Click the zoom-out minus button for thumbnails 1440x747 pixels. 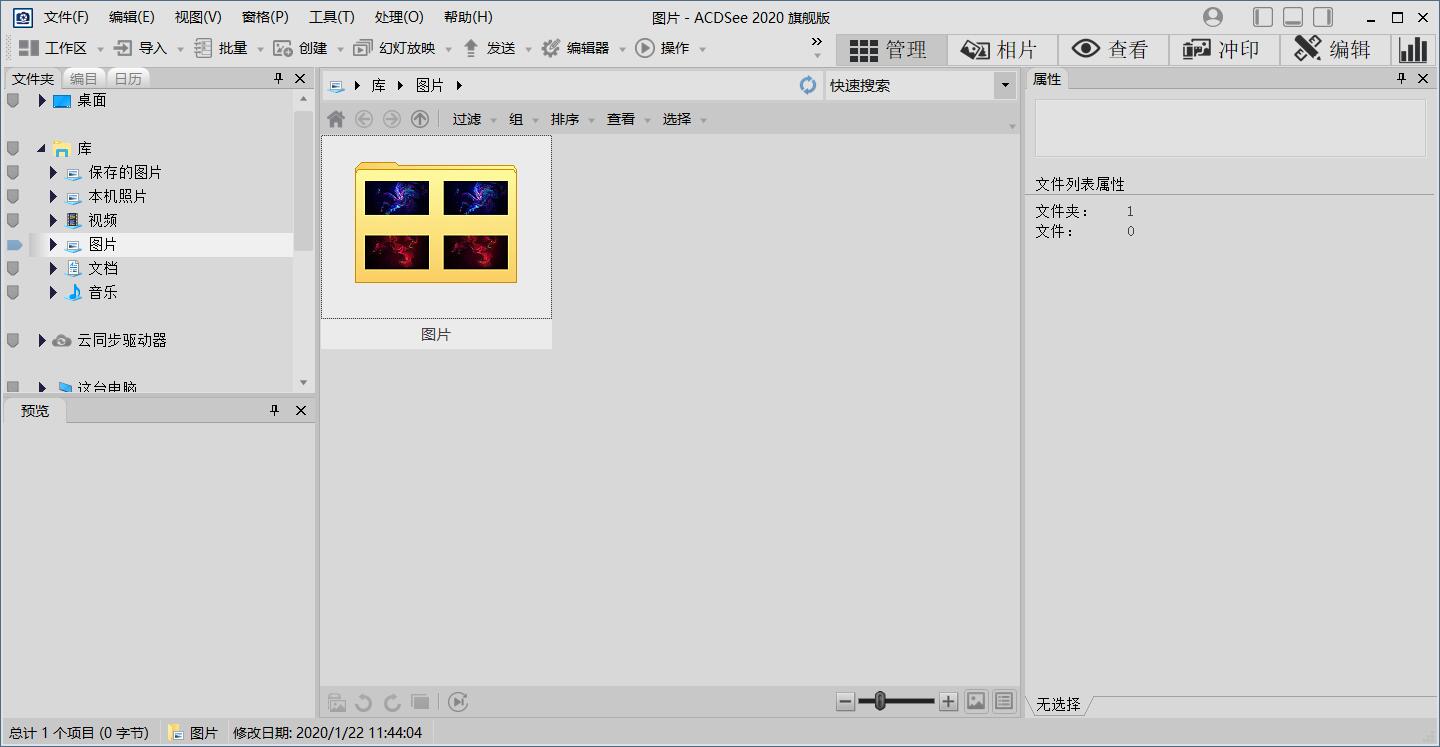pos(846,702)
